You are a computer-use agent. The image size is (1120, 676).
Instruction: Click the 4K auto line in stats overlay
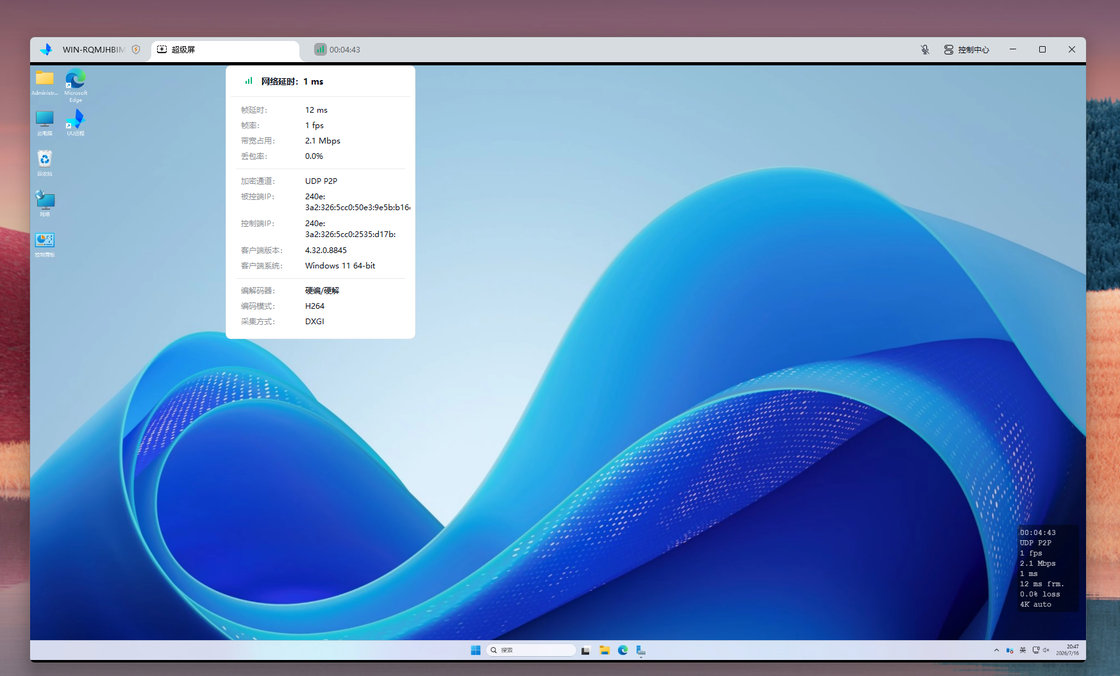click(1036, 605)
